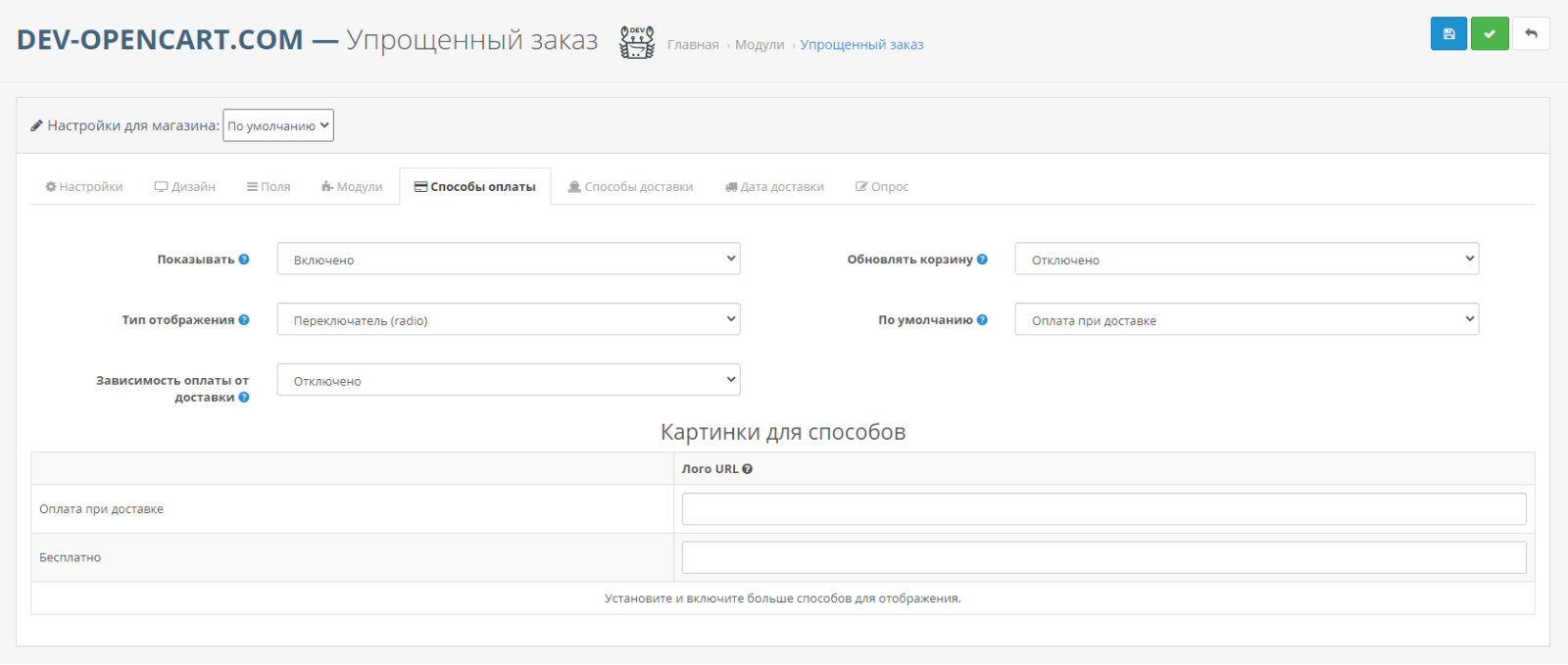Click the DEV robot logo icon
This screenshot has height=665, width=1568.
click(637, 42)
